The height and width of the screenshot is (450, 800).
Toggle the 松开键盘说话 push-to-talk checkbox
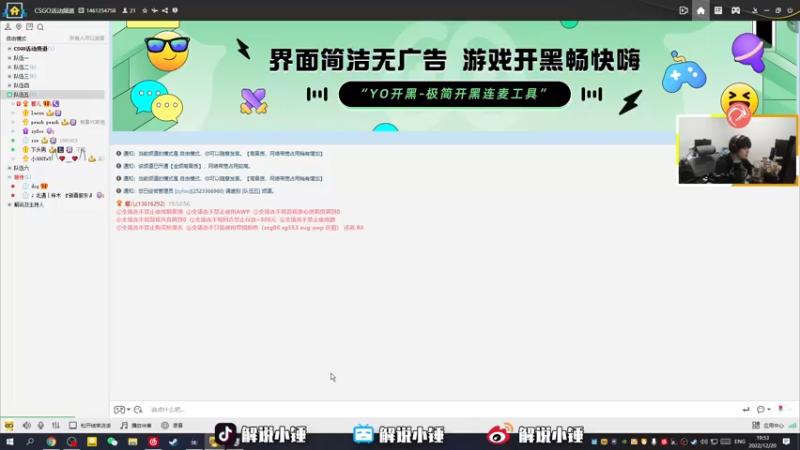[x=72, y=426]
